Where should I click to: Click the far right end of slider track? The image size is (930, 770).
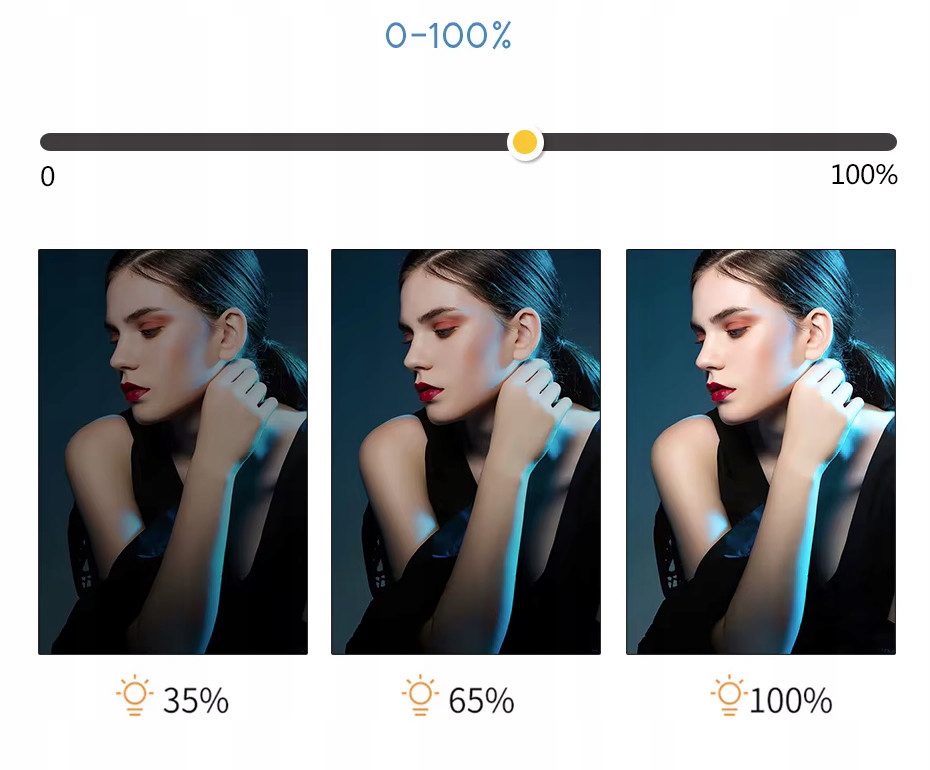click(888, 142)
